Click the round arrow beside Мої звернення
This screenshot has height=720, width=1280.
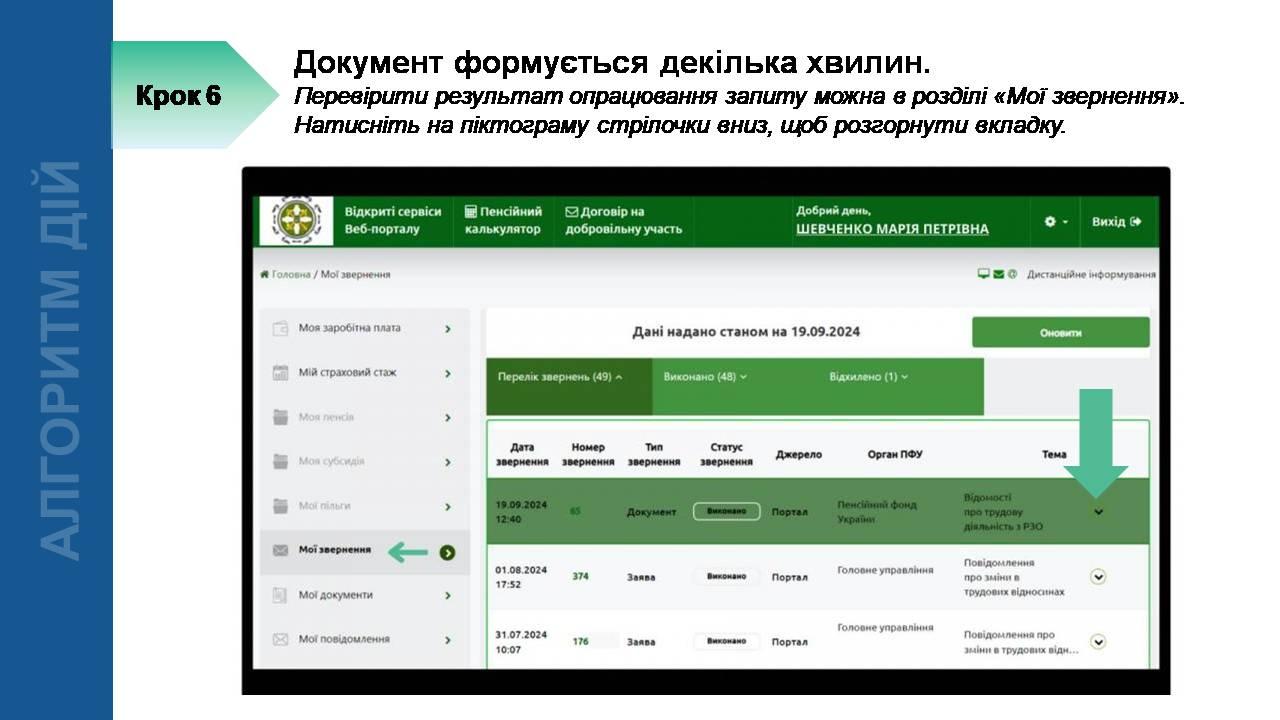447,552
